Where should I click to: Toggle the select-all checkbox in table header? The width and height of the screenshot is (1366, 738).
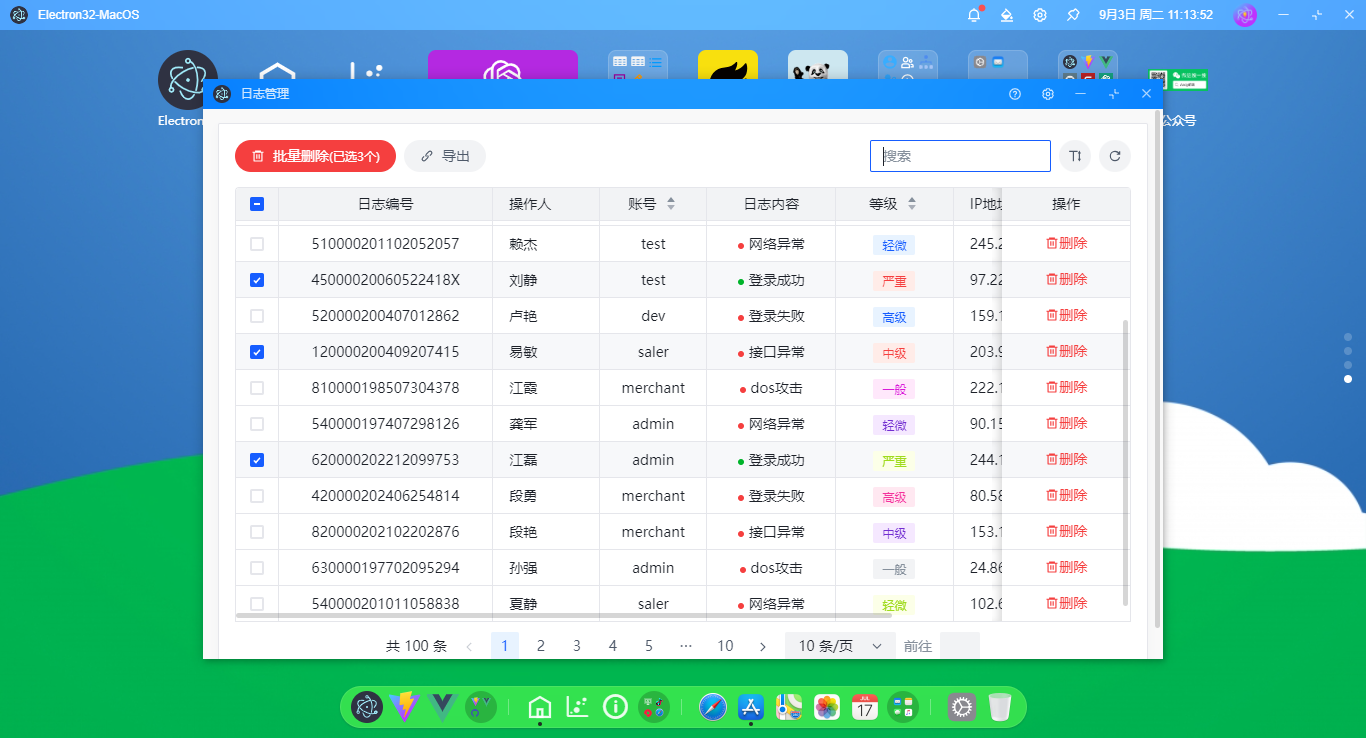click(257, 204)
